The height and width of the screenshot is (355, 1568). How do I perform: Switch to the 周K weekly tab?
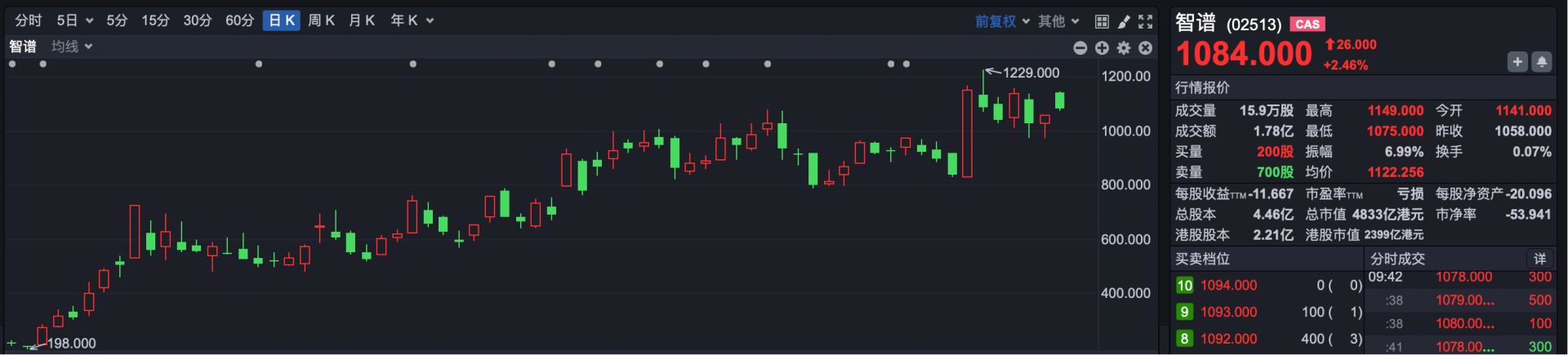pyautogui.click(x=321, y=20)
